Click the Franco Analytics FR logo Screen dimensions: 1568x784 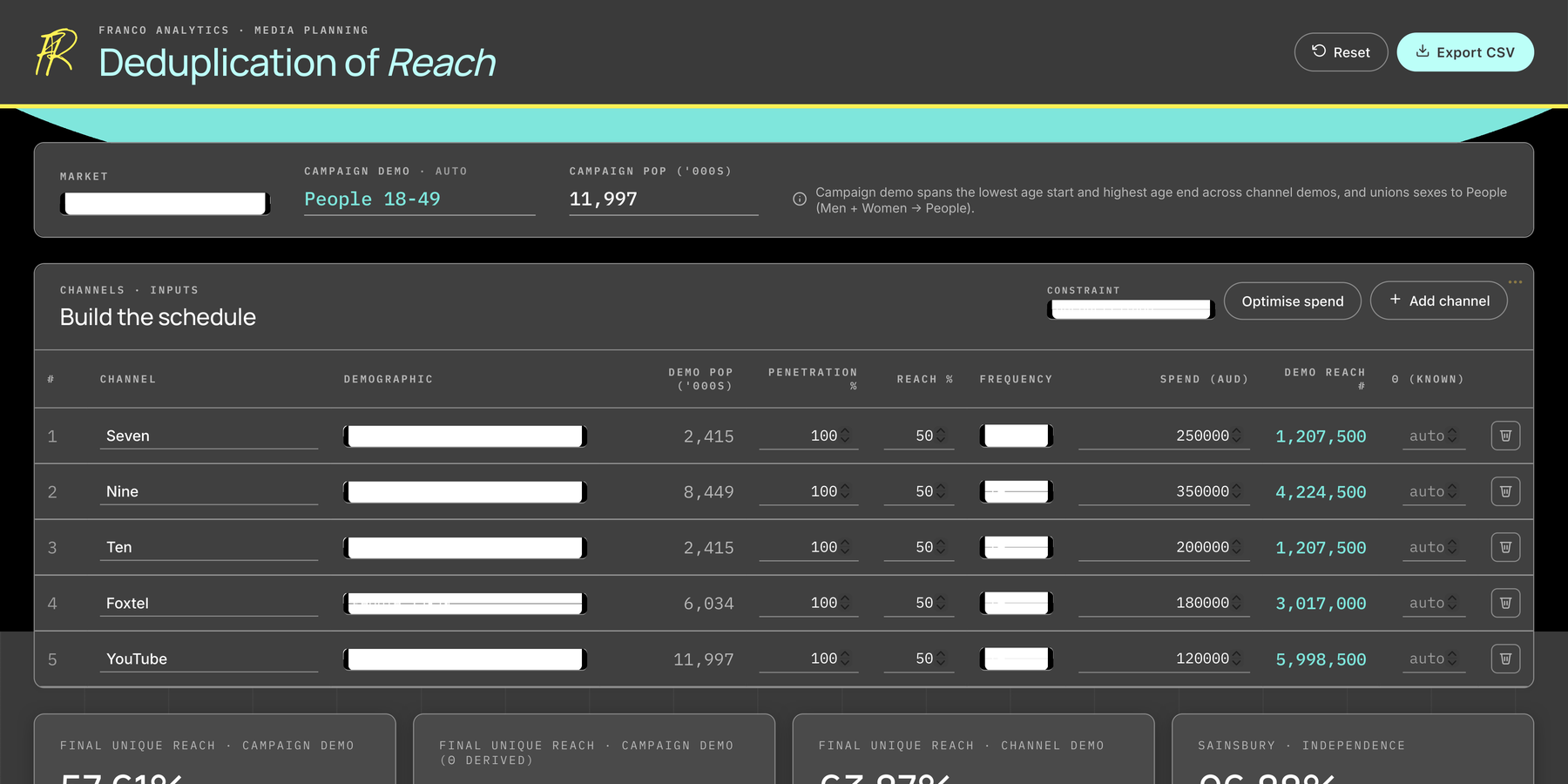[x=56, y=52]
